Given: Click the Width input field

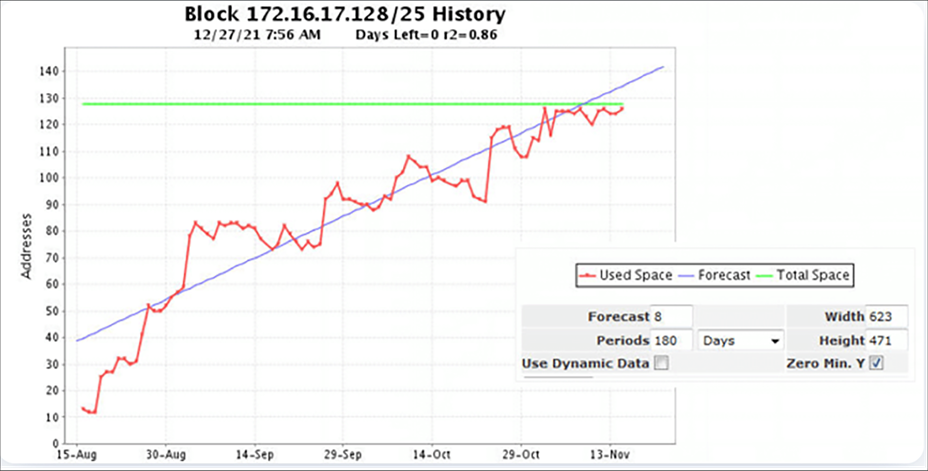Looking at the screenshot, I should tap(887, 317).
